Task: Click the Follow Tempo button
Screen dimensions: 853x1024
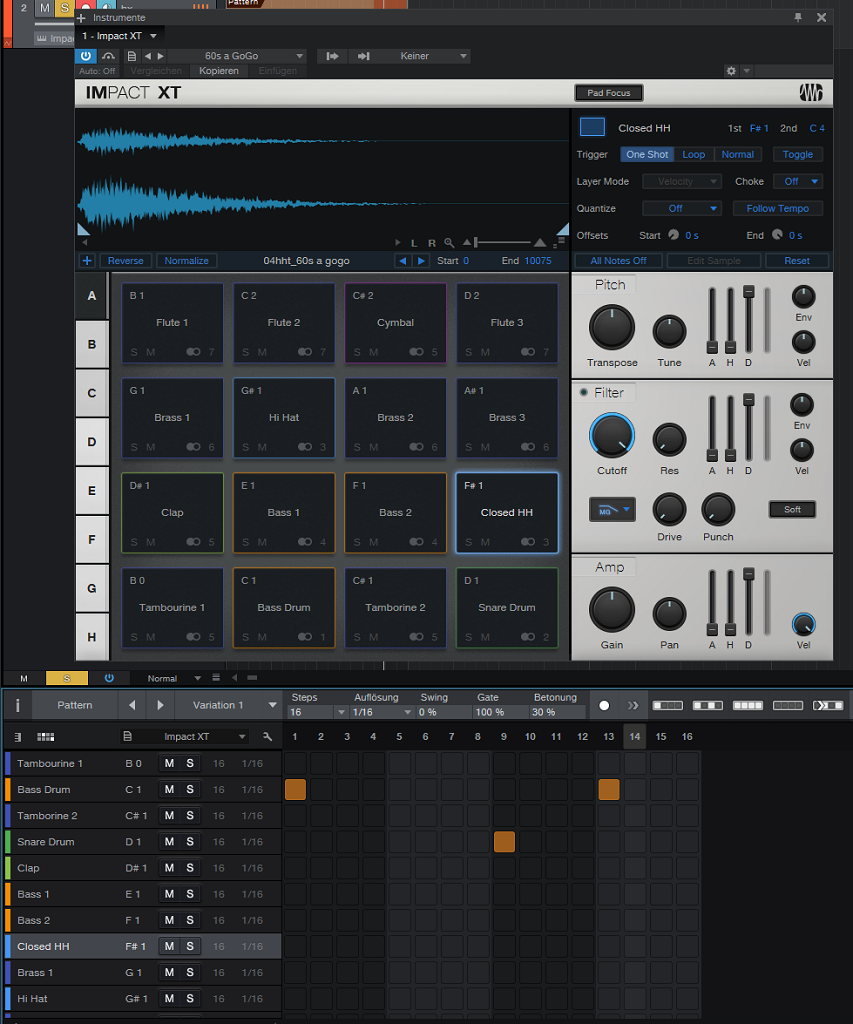Action: coord(778,208)
